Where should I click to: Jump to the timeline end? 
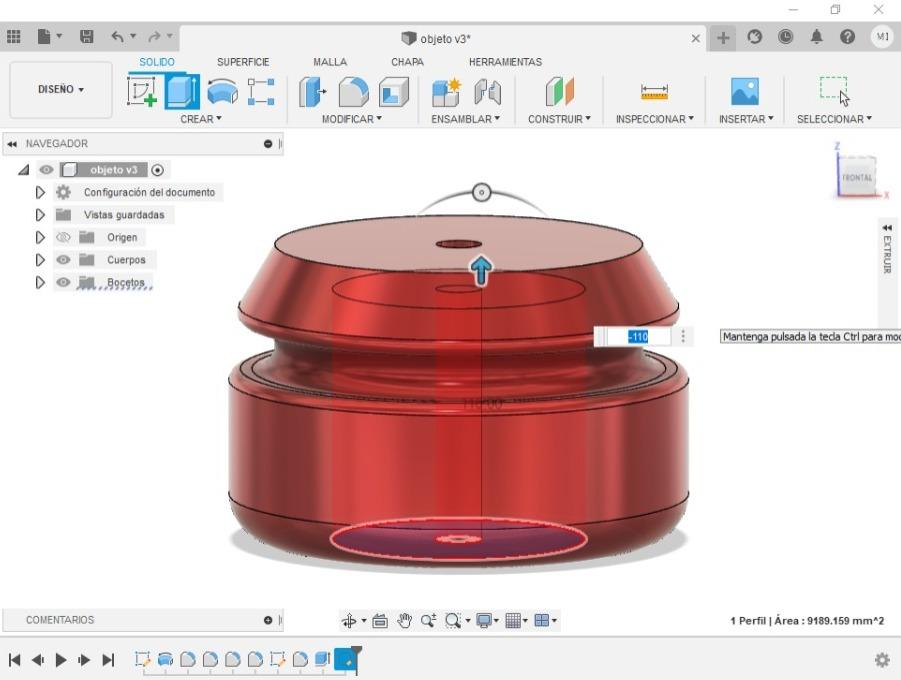108,660
